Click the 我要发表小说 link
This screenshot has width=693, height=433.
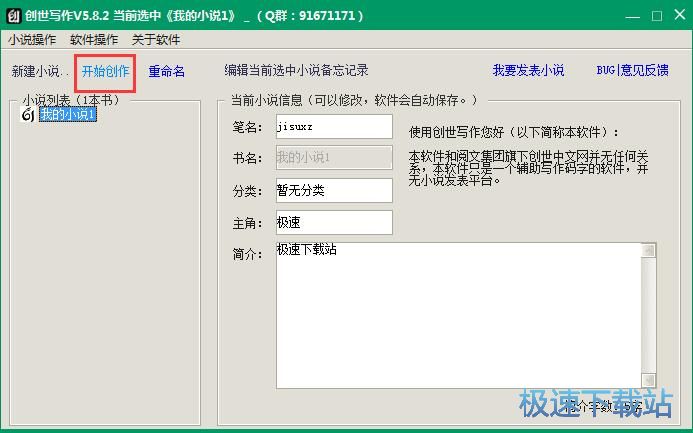(x=528, y=70)
